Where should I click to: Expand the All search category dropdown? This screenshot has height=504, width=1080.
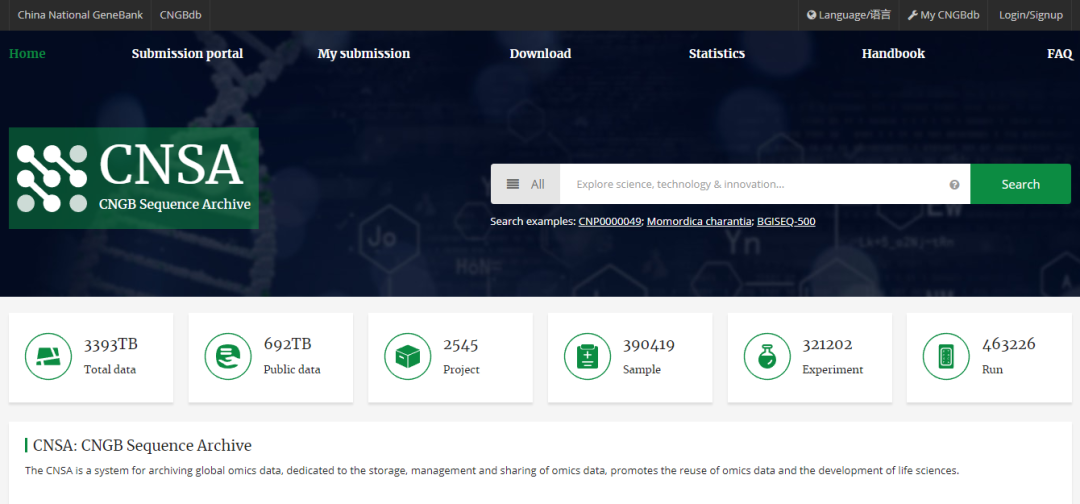point(526,184)
